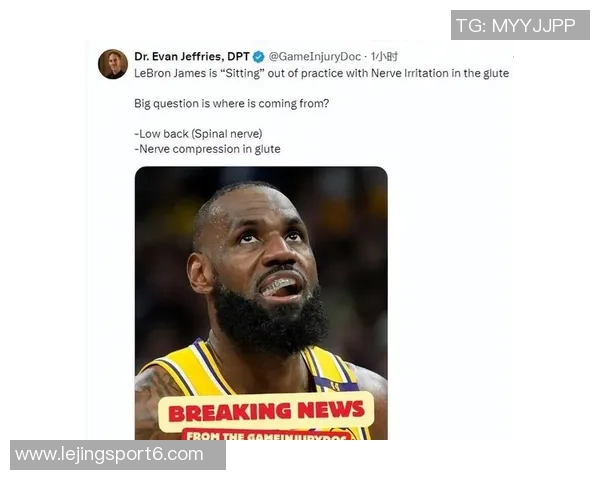Click the quoted word "Sitting" in tweet
The image size is (600, 480).
242,73
